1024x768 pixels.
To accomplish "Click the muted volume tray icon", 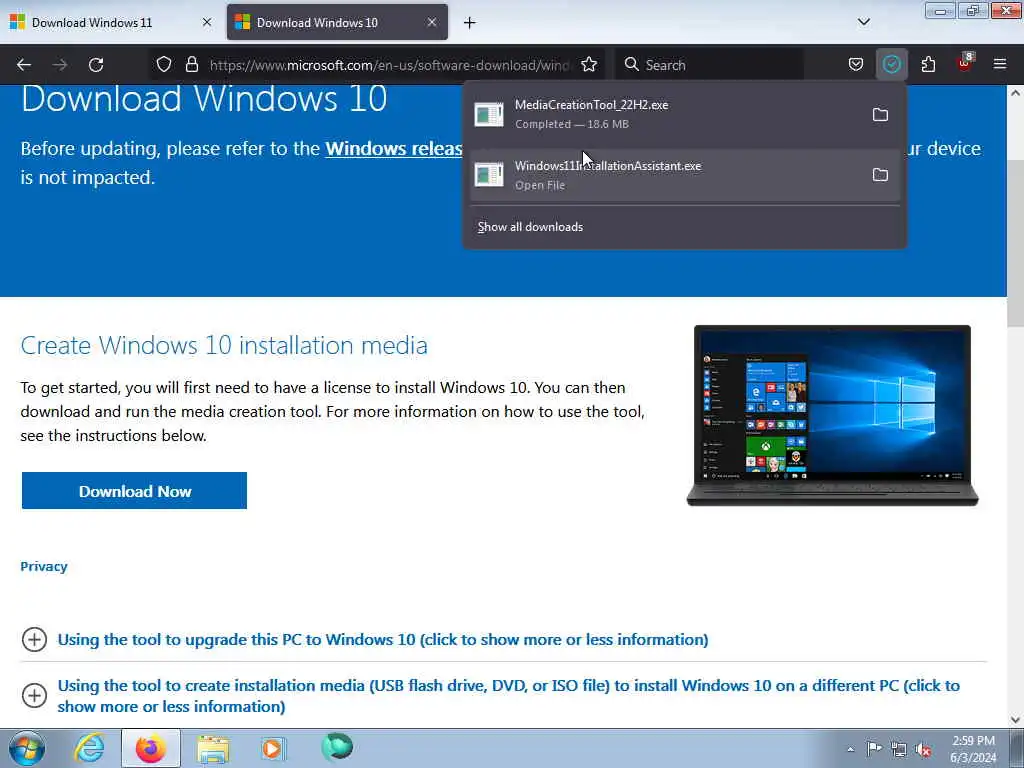I will pos(923,749).
